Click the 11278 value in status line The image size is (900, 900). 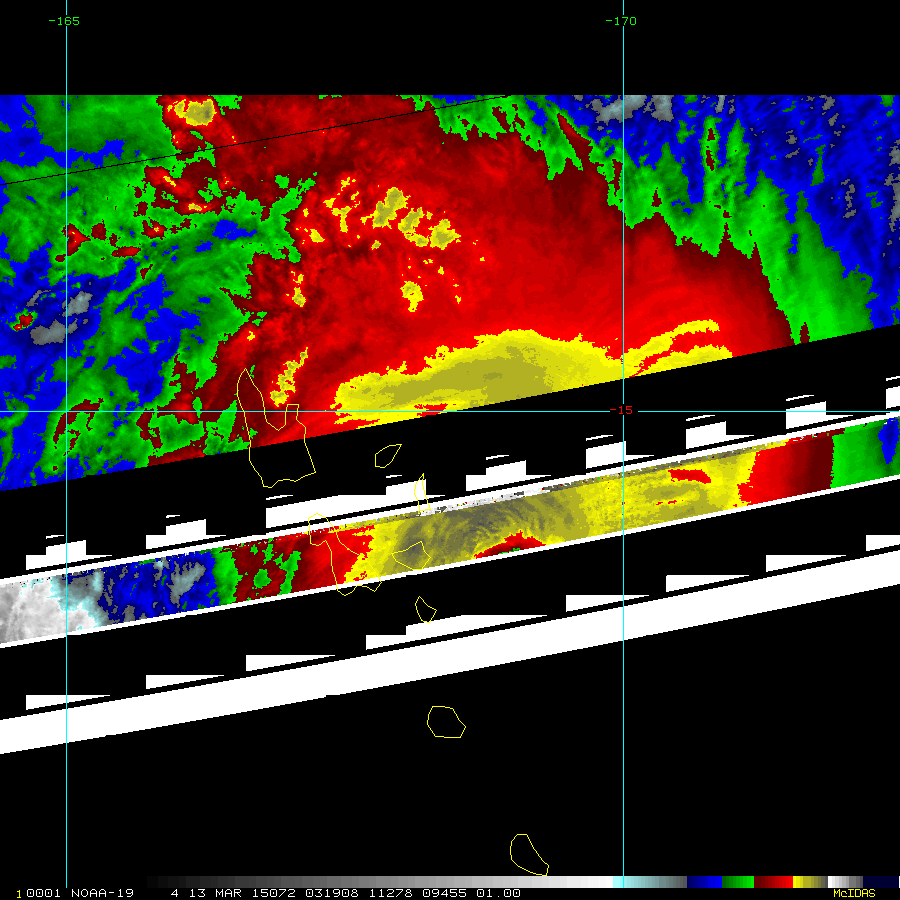click(x=390, y=893)
